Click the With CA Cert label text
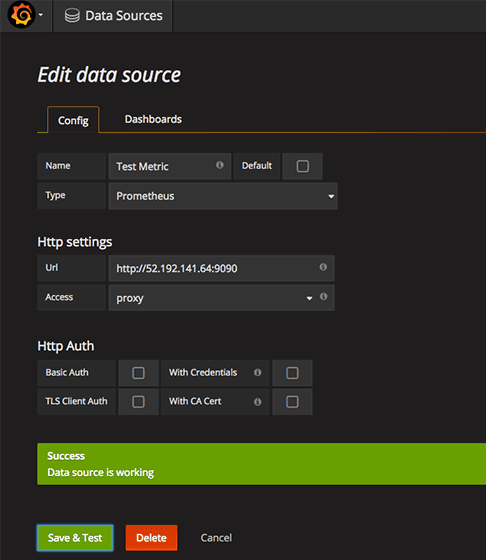 pyautogui.click(x=195, y=401)
